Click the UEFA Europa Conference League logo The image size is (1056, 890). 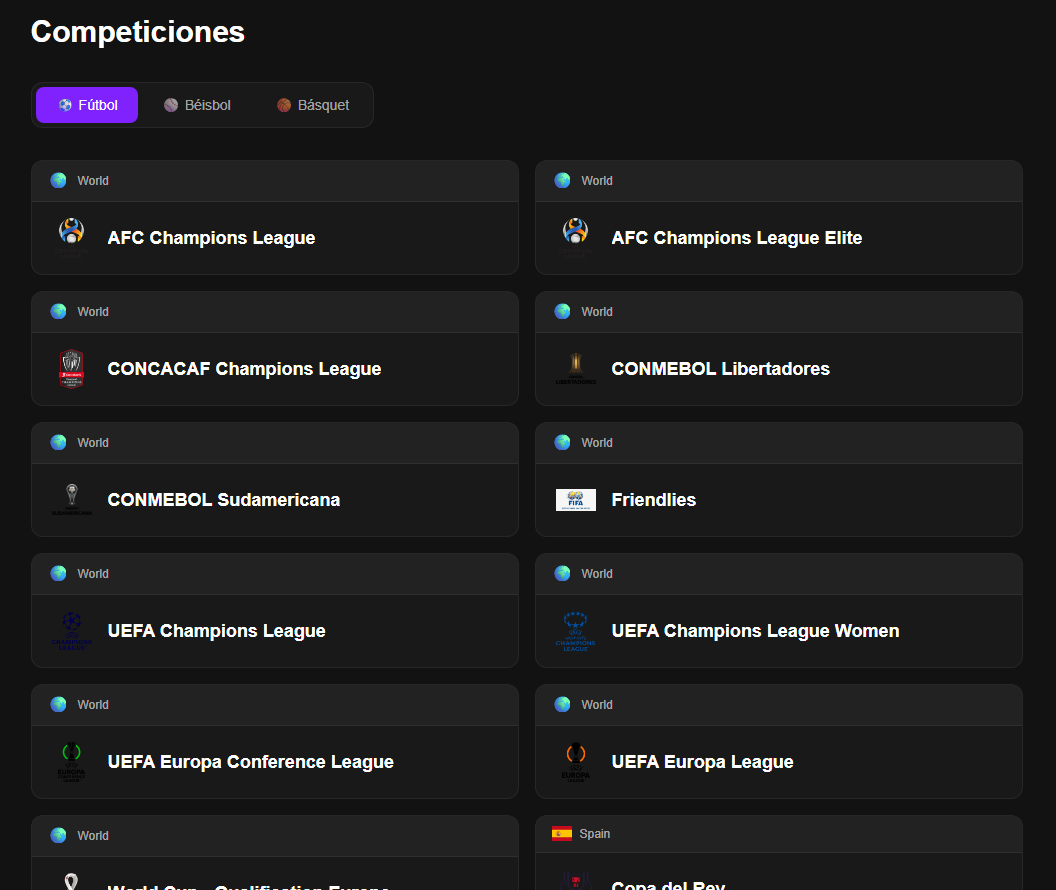[x=71, y=761]
